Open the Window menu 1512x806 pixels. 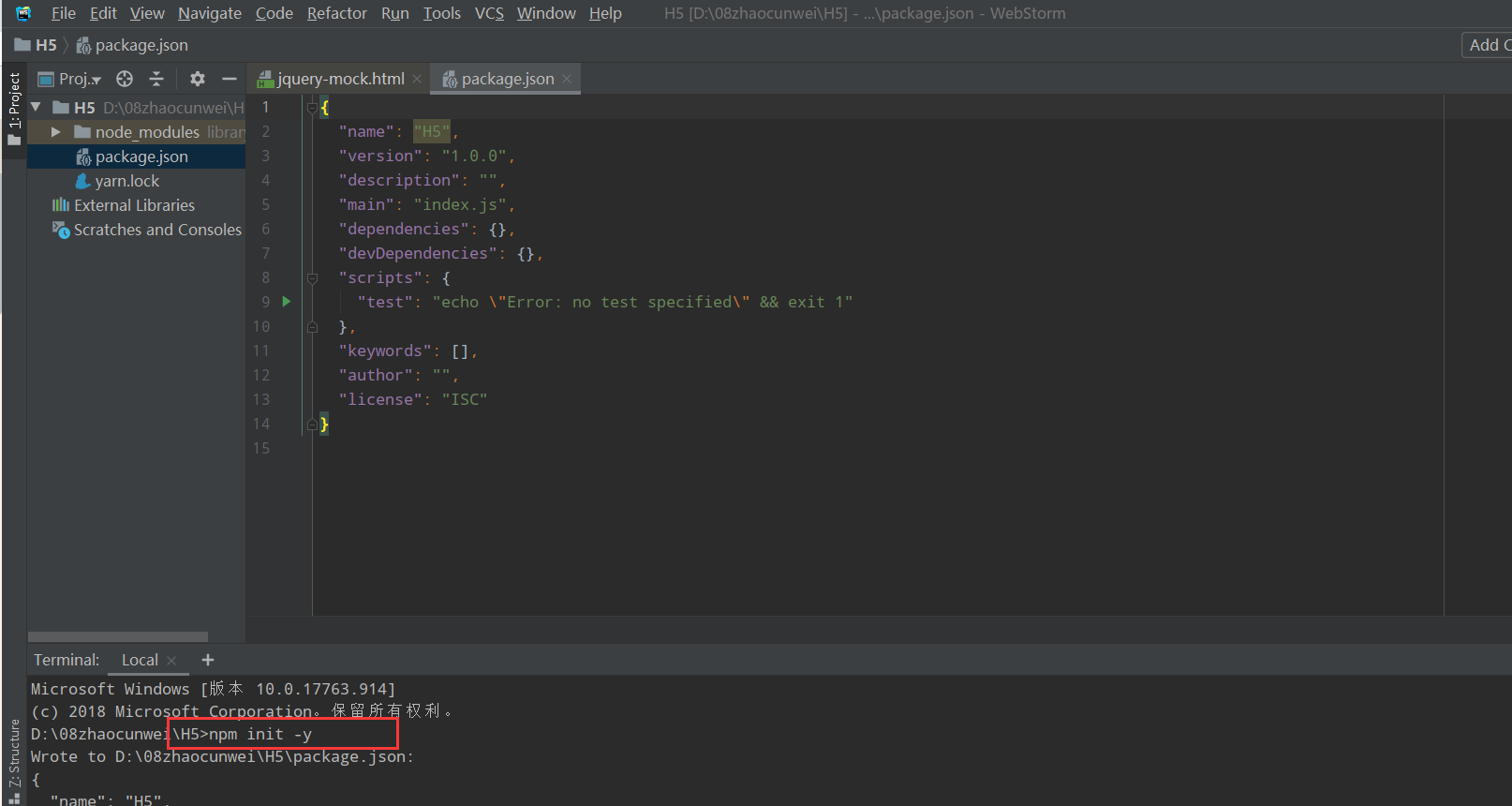coord(546,13)
